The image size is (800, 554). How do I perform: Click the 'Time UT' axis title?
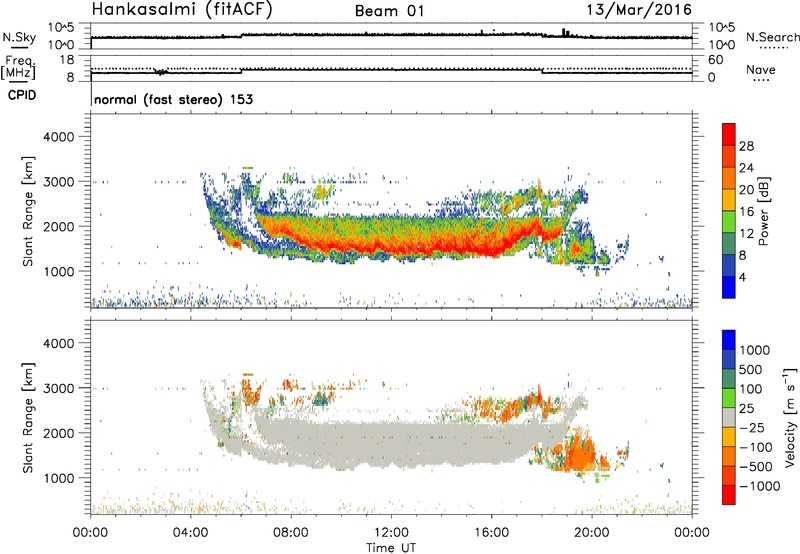point(391,547)
